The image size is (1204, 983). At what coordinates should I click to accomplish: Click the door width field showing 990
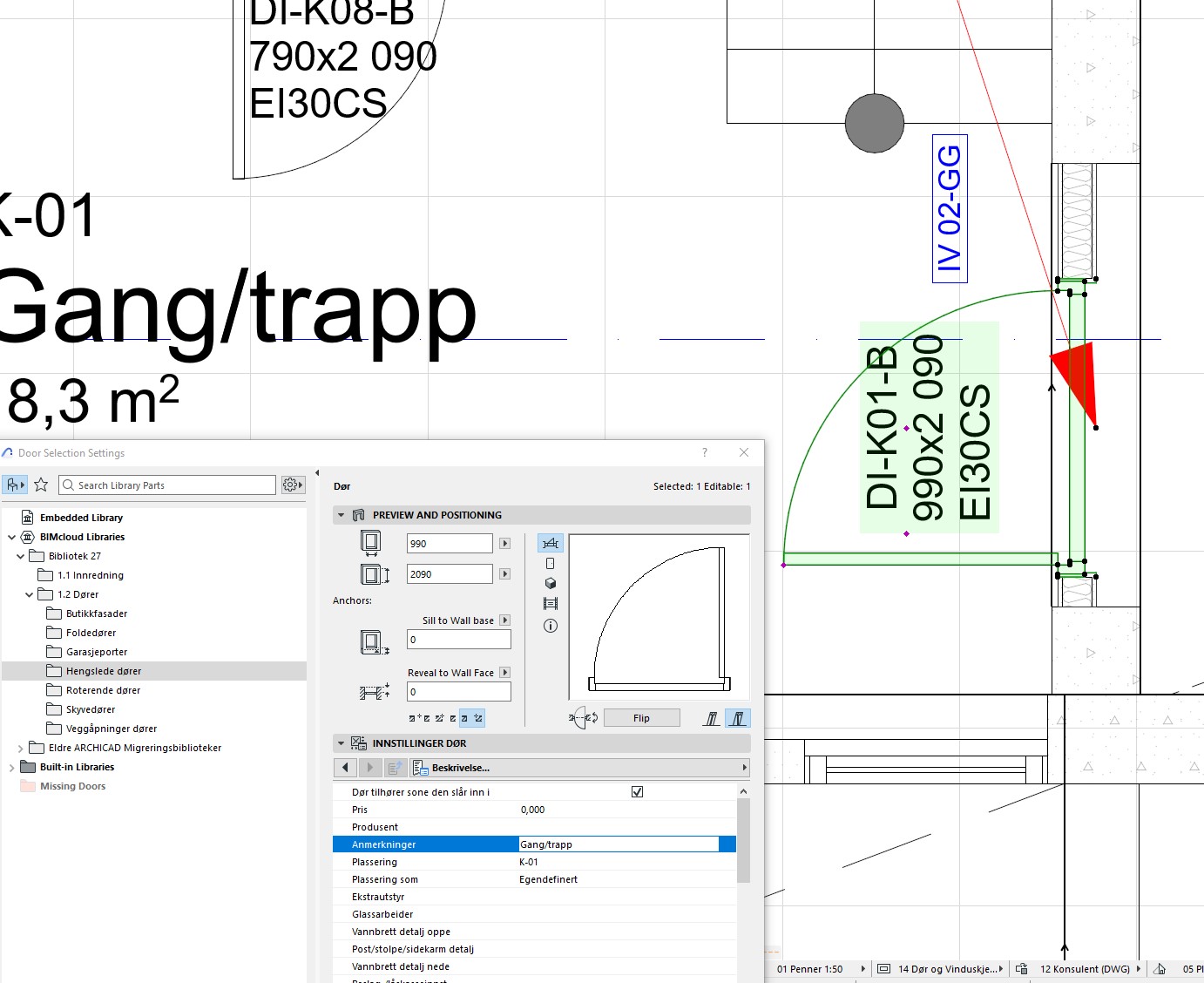tap(449, 544)
